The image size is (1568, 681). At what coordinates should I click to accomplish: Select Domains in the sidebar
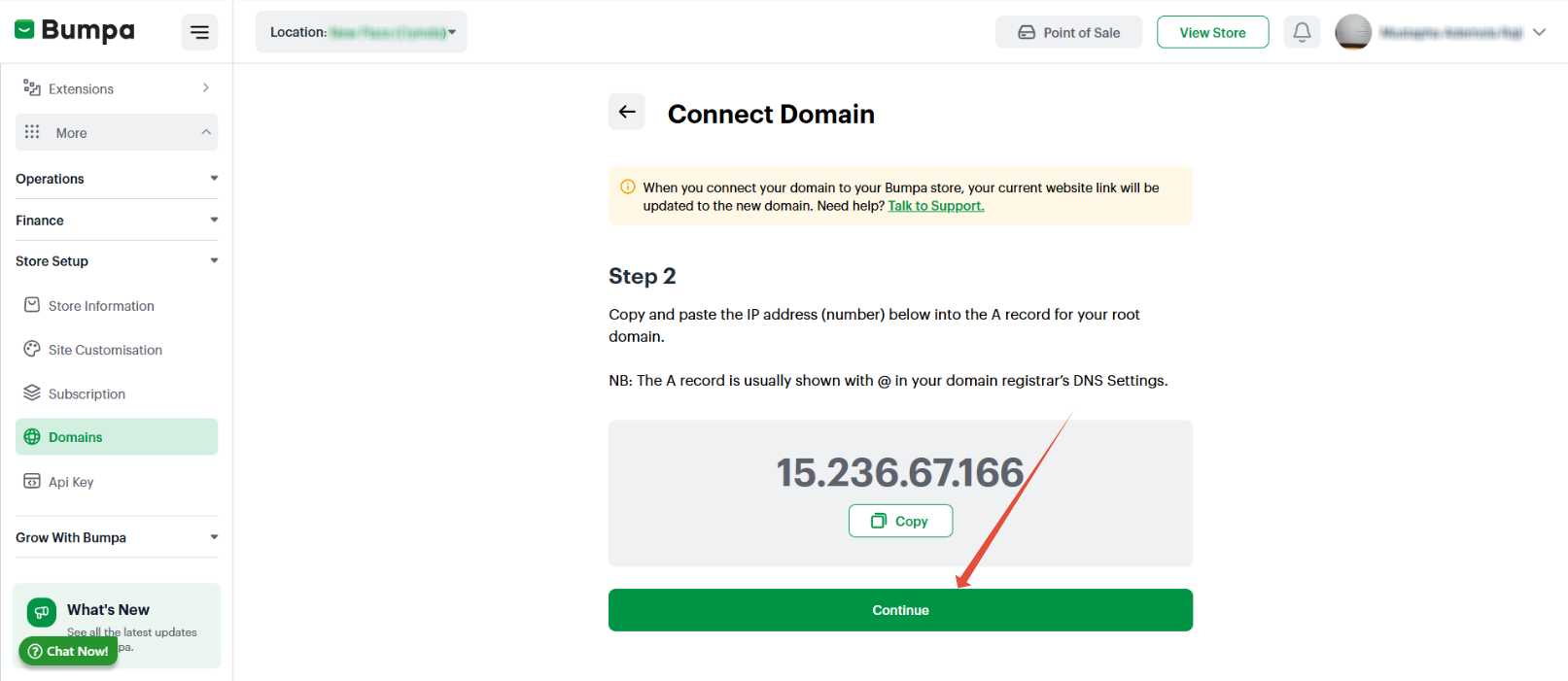(117, 437)
